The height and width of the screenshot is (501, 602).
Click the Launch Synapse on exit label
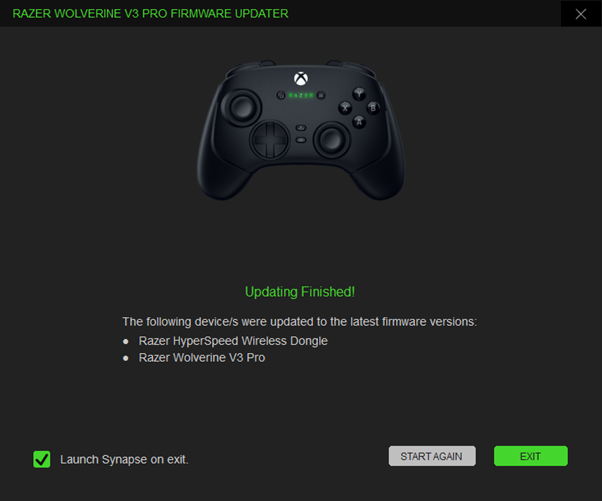pyautogui.click(x=124, y=459)
